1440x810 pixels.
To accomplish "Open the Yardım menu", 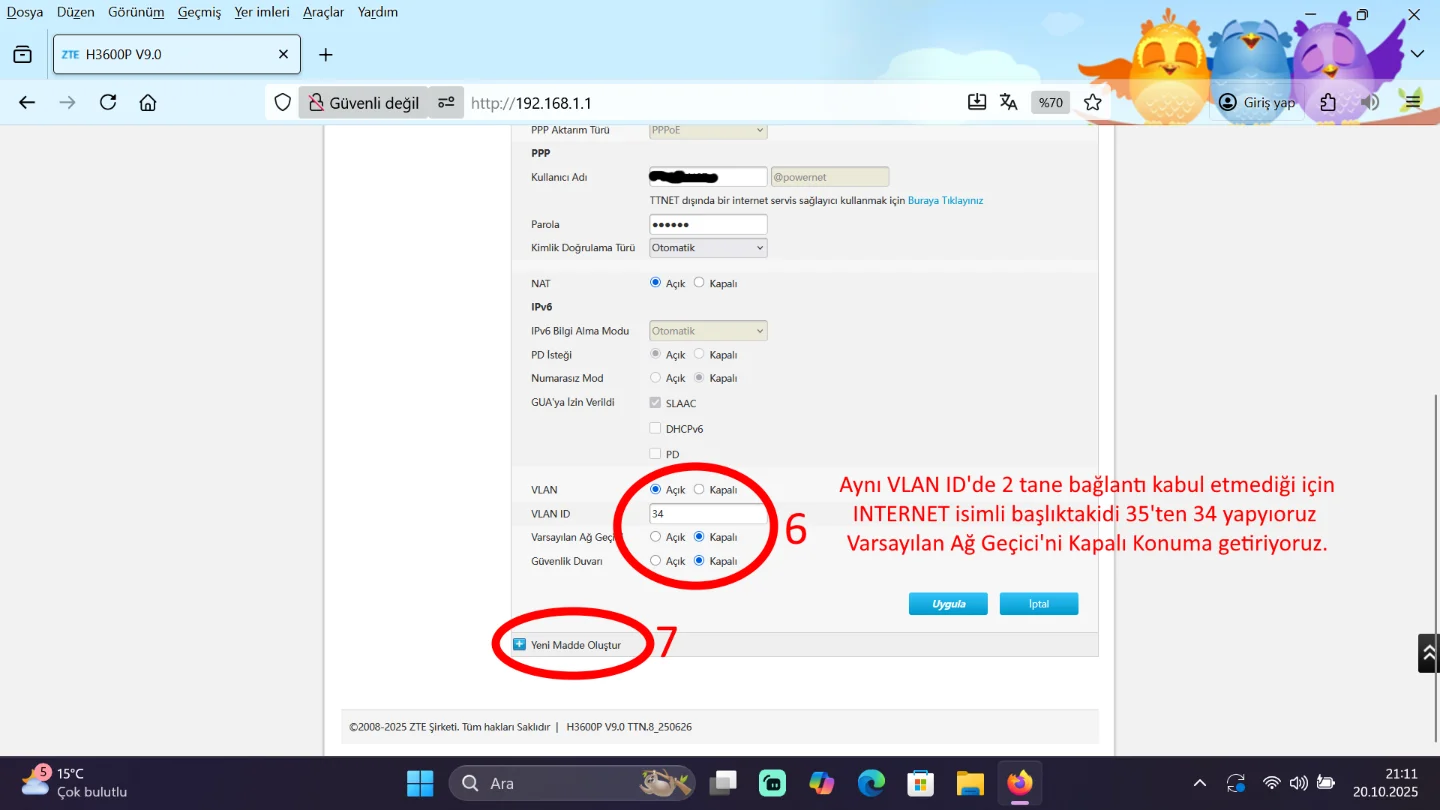I will (378, 12).
